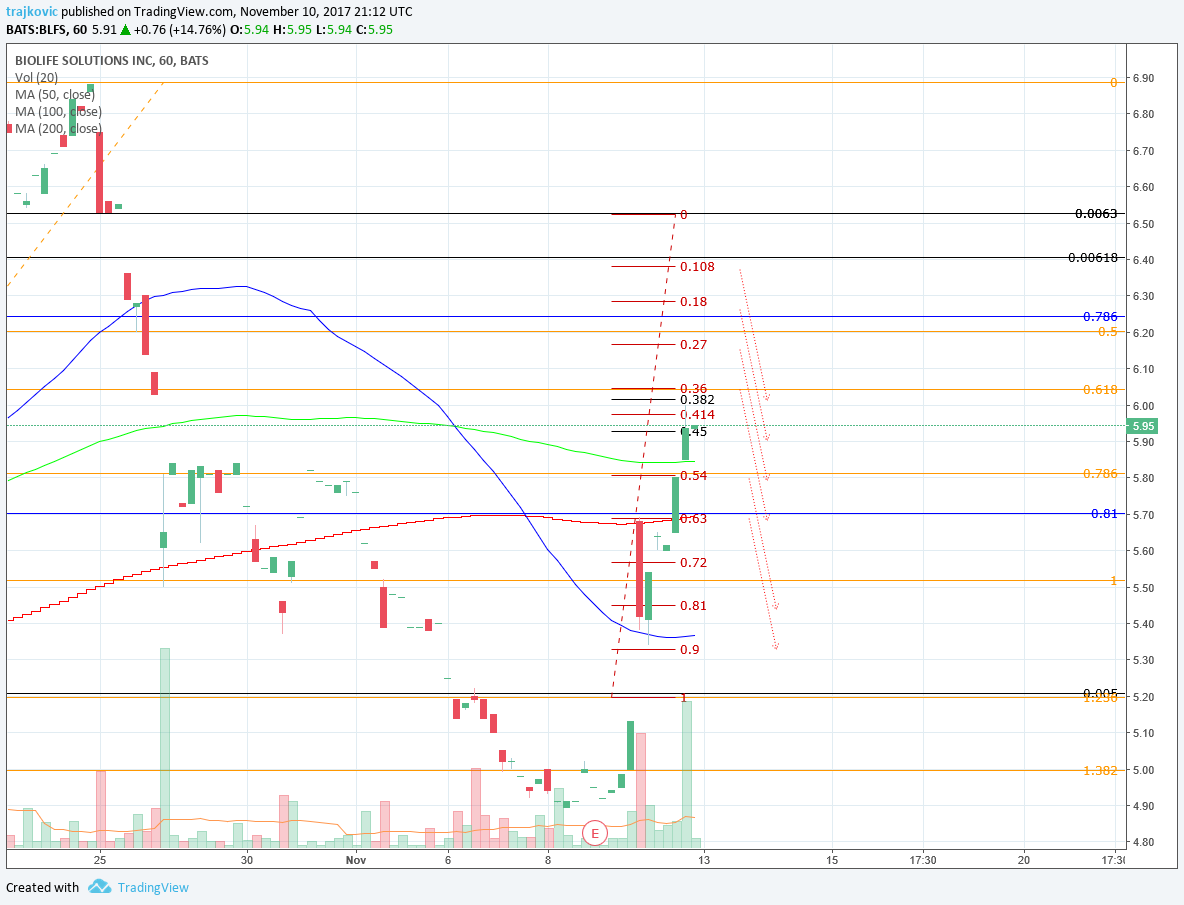
Task: Click the orange 0.618 retracement label
Action: [1100, 389]
